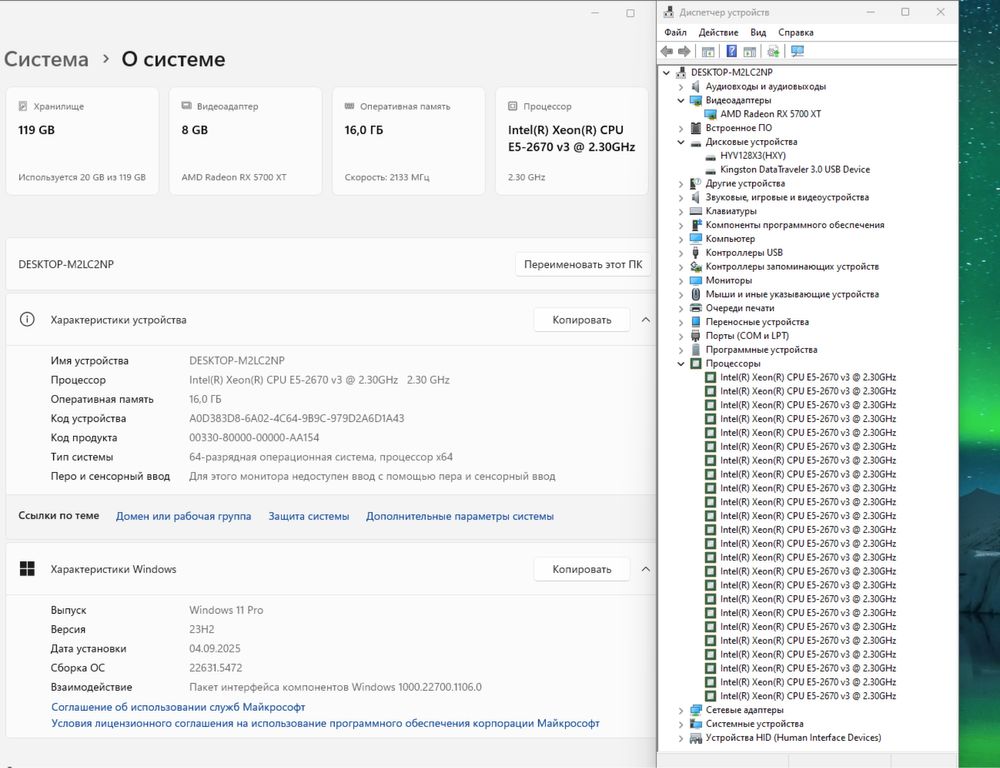Screen dimensions: 1000x768
Task: Select the mouse icon for Мыши category
Action: coord(696,294)
